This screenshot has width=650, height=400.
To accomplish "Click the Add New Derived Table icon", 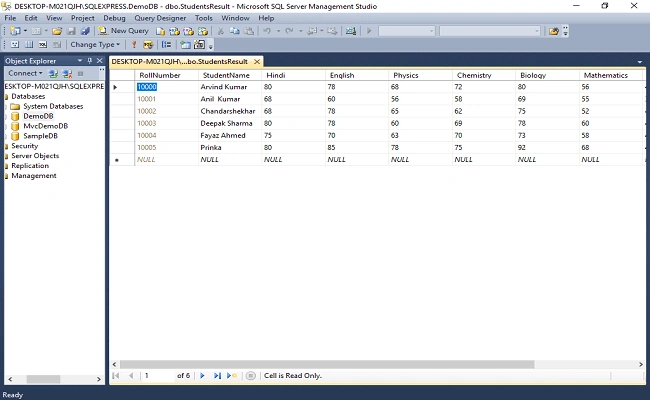I will click(199, 44).
